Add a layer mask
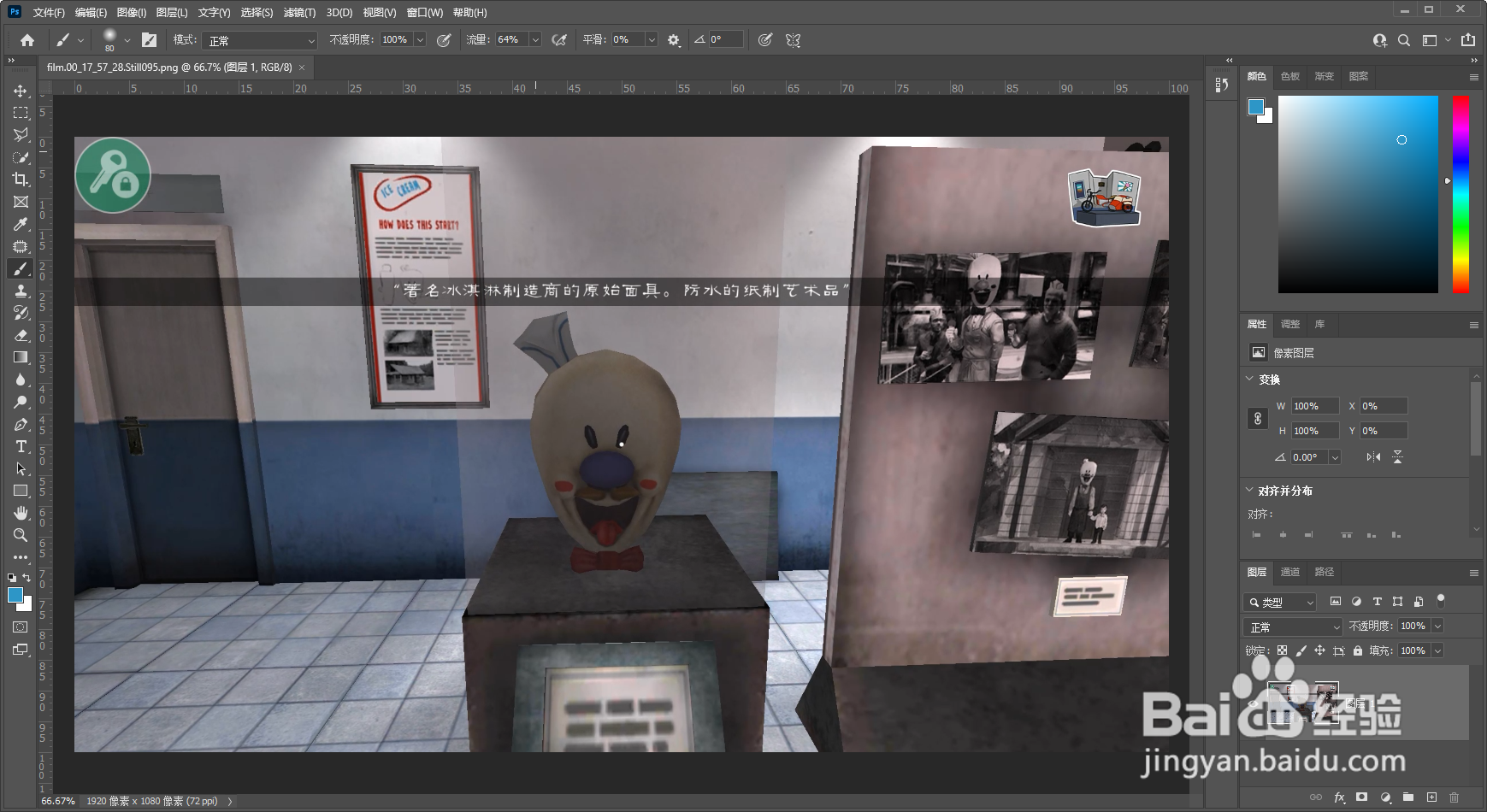Viewport: 1487px width, 812px height. pos(1362,797)
